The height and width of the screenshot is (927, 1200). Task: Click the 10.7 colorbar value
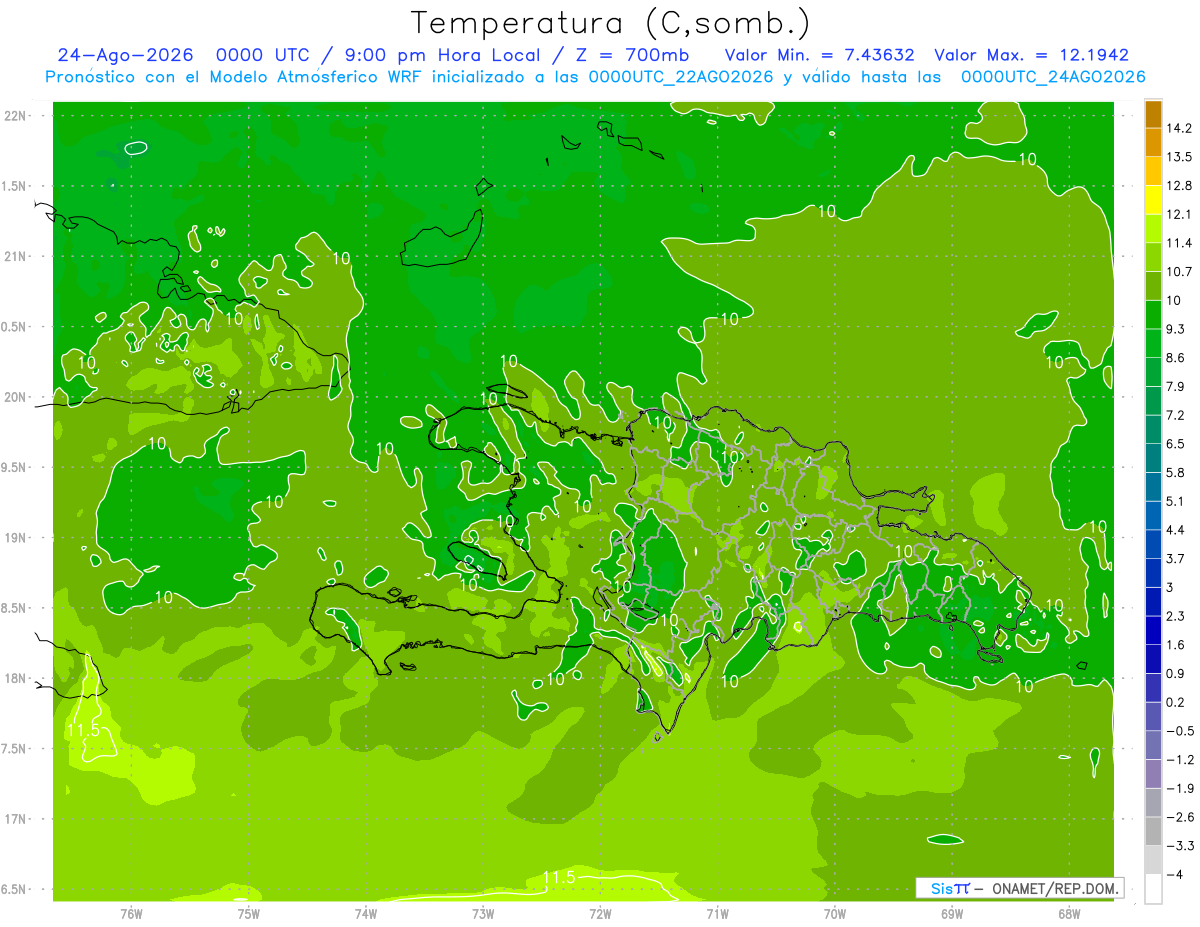tap(1179, 271)
